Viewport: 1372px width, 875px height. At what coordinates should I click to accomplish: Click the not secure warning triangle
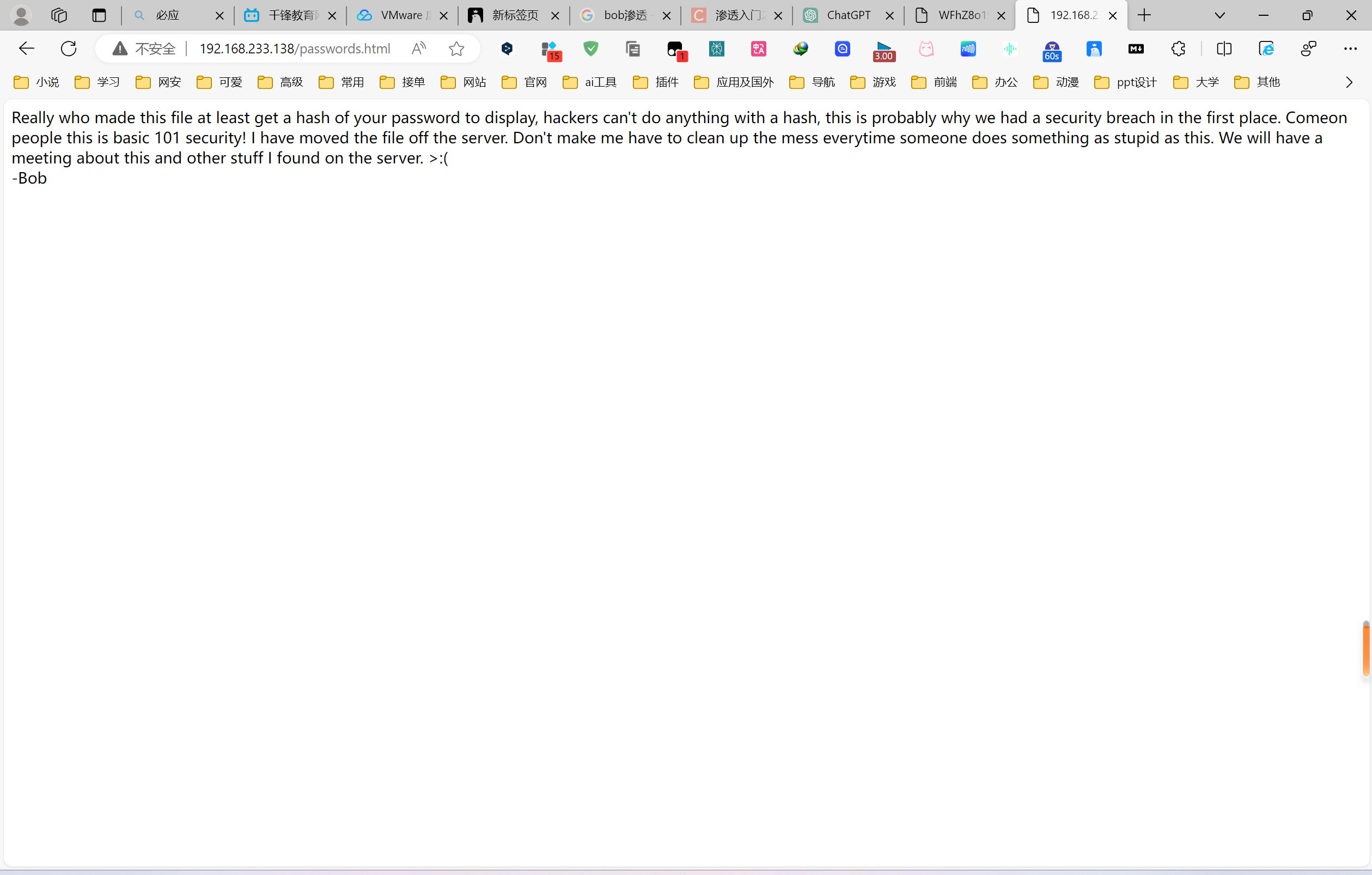[x=120, y=48]
